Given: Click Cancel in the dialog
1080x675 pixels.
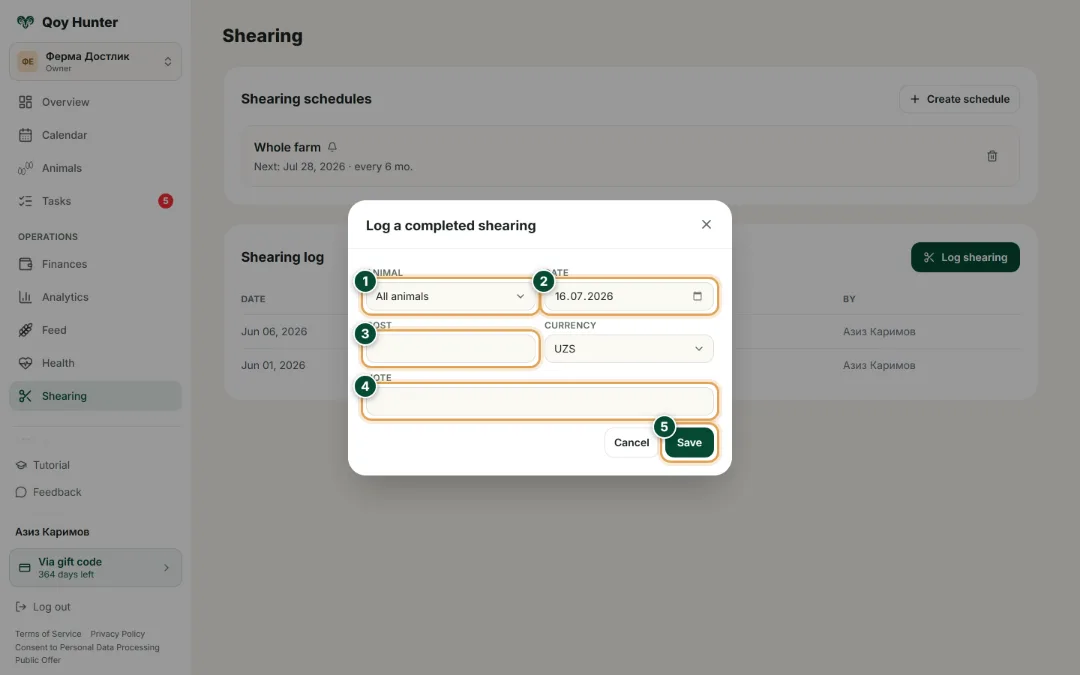Looking at the screenshot, I should (631, 442).
